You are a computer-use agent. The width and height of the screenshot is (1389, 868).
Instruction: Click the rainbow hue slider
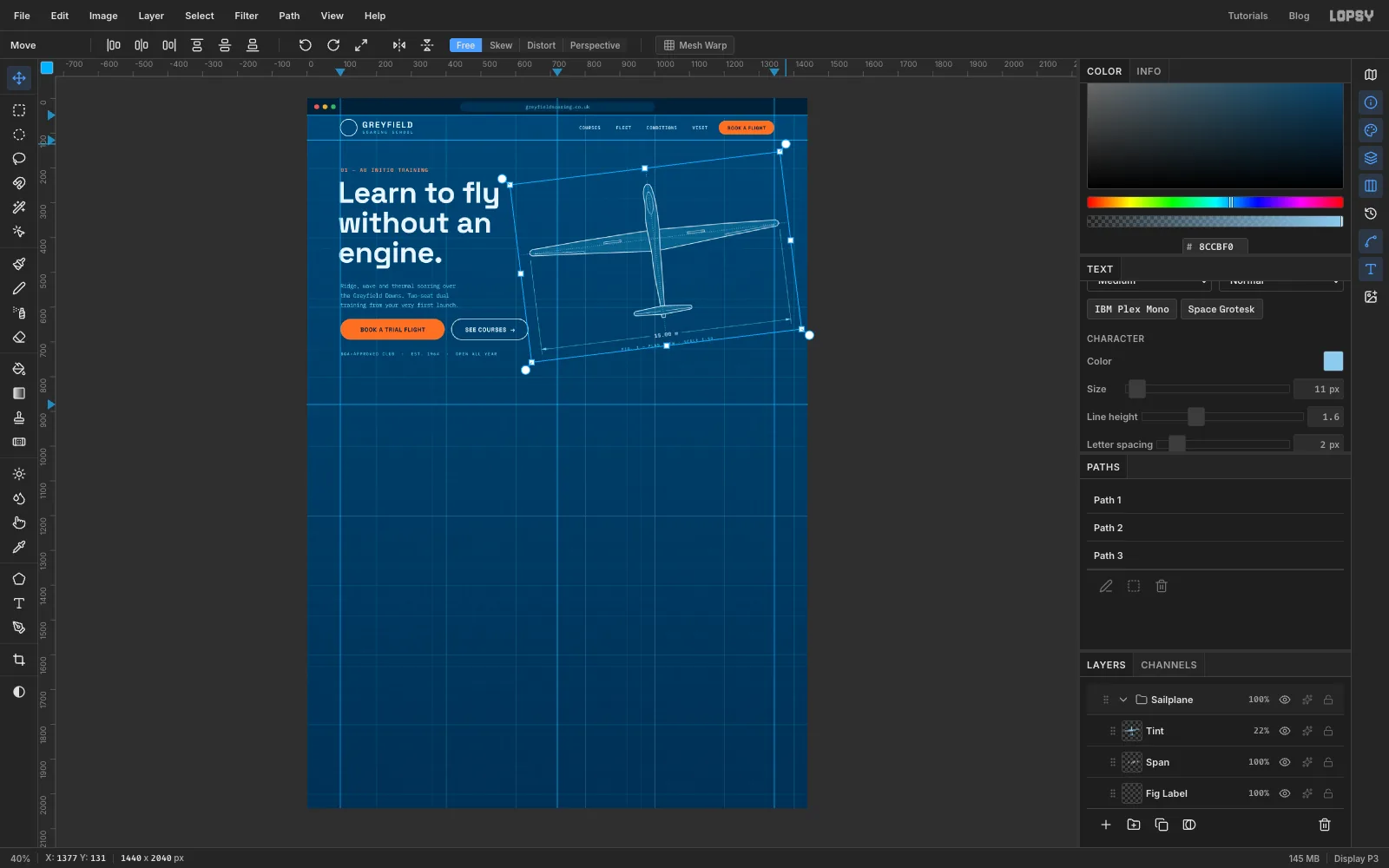point(1215,202)
